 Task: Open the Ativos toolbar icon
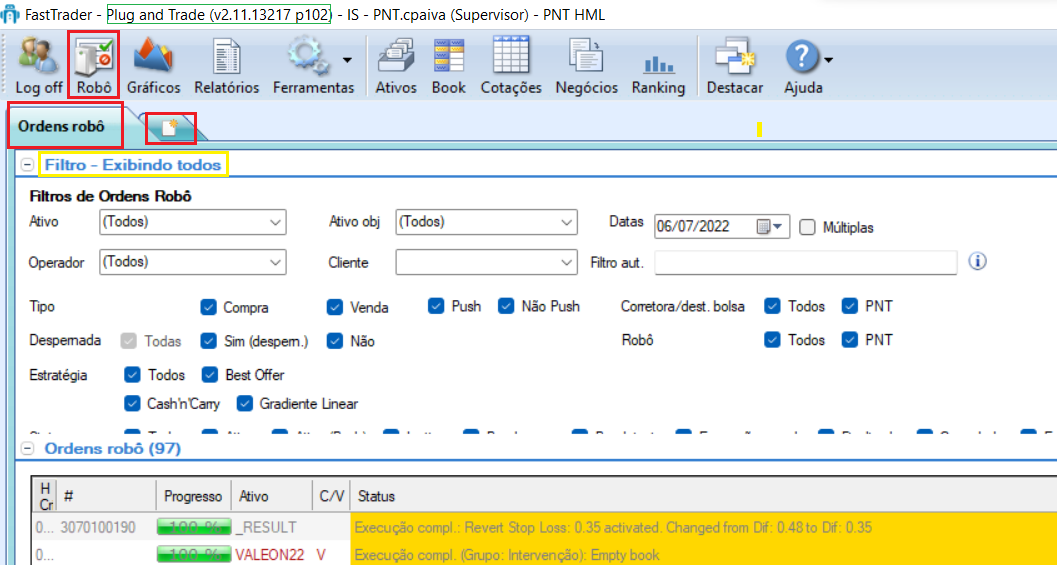point(396,66)
